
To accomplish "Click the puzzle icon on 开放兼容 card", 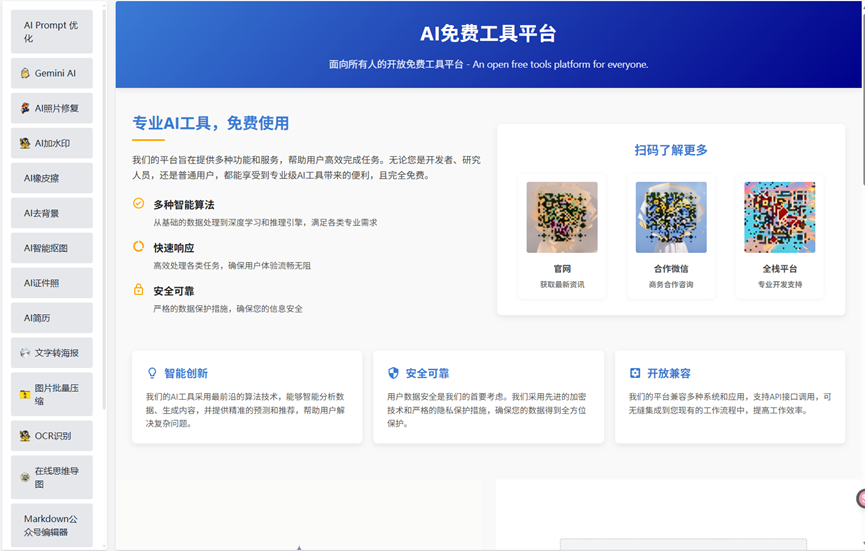I will point(635,373).
